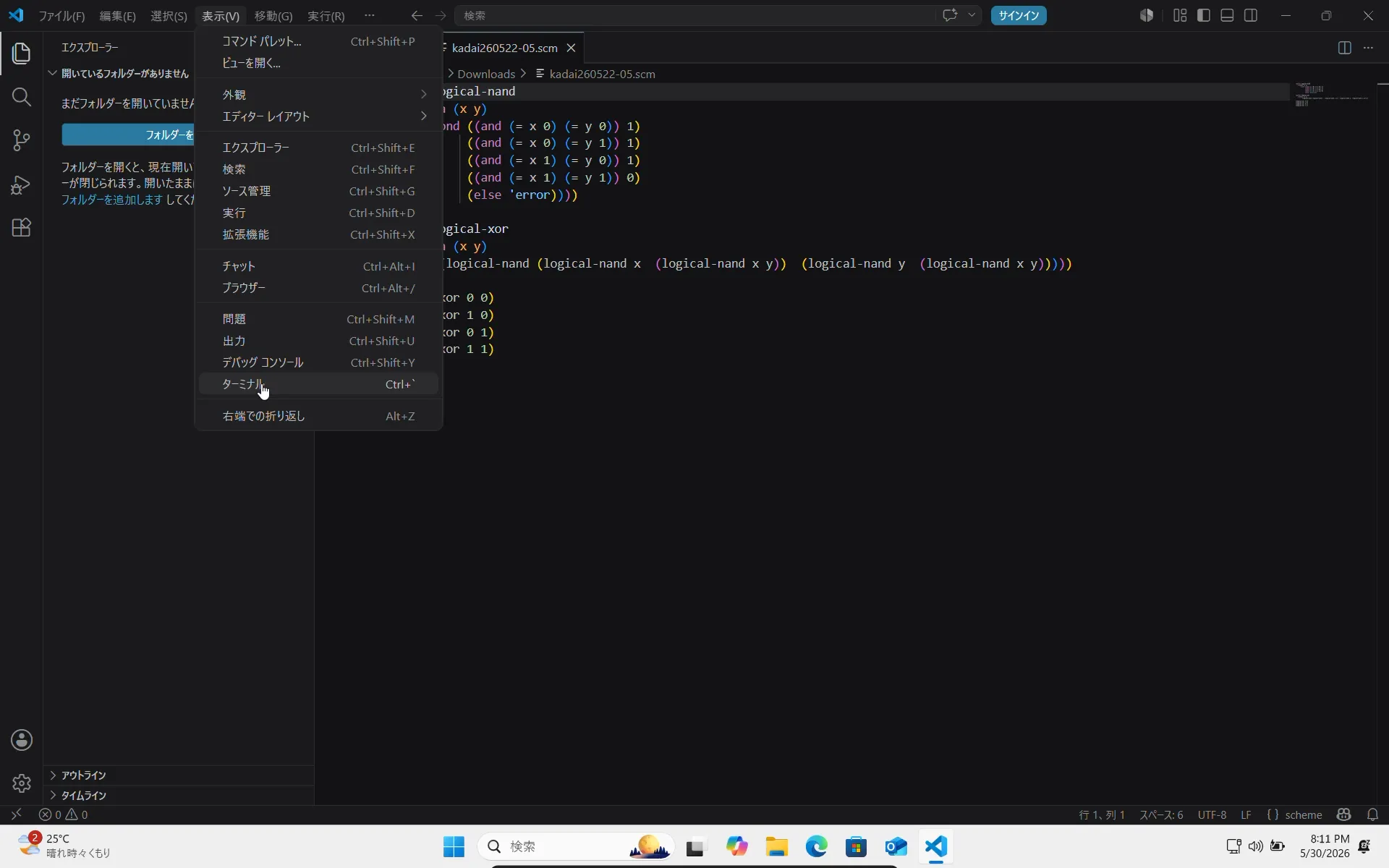Open File Explorer from taskbar

tap(776, 846)
